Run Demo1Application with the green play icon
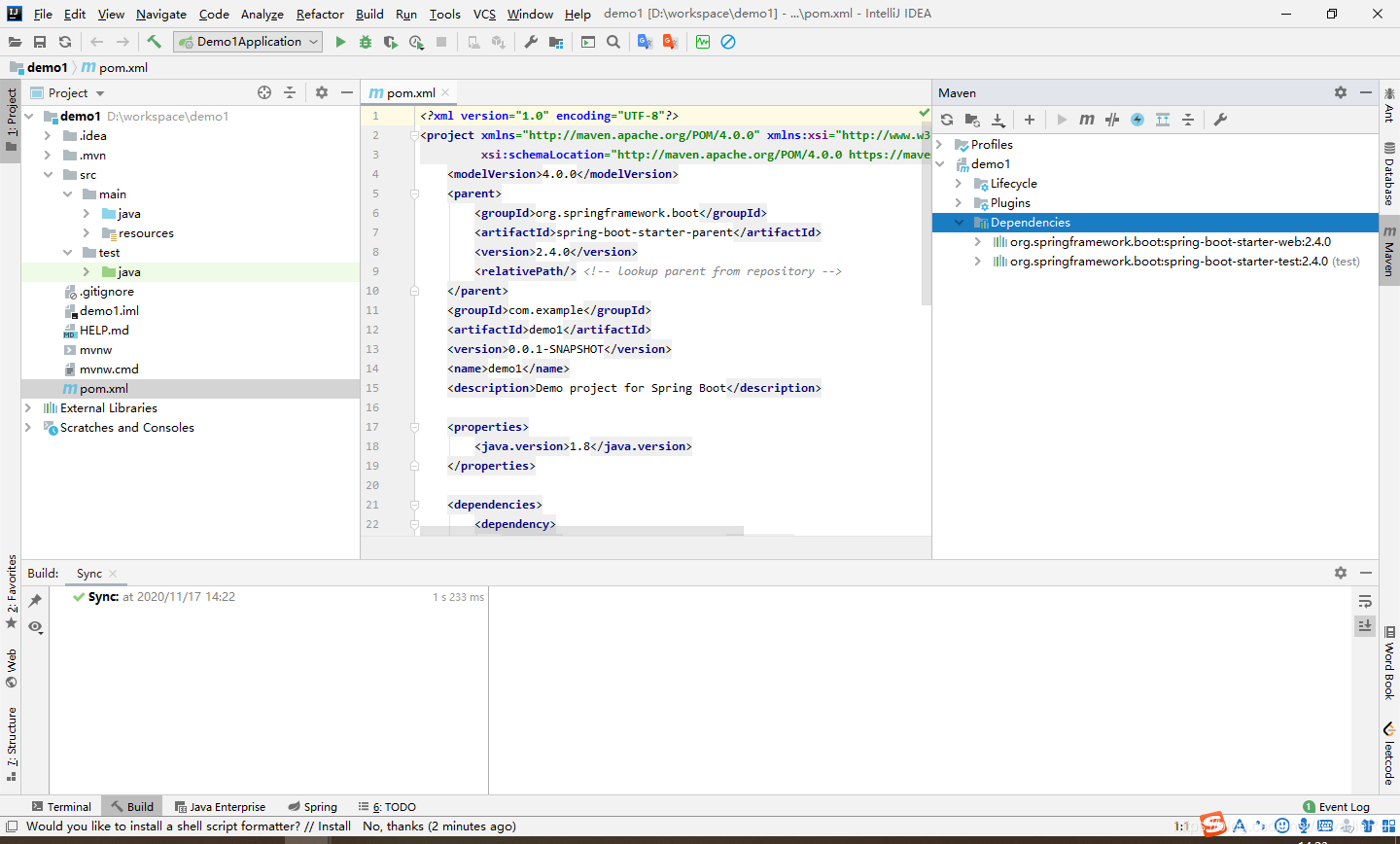 click(x=340, y=42)
